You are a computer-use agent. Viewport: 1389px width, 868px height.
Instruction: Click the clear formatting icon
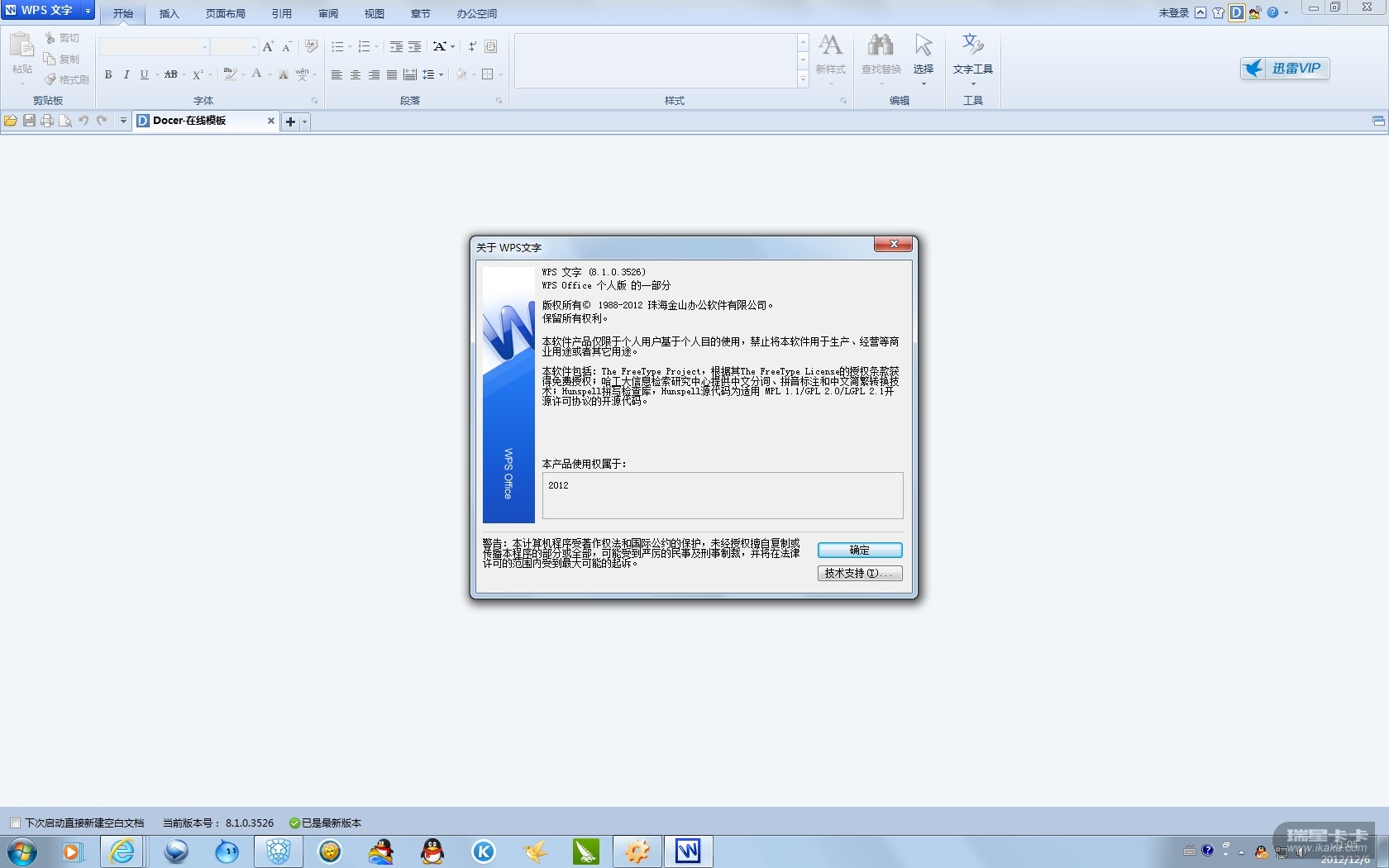[x=312, y=46]
